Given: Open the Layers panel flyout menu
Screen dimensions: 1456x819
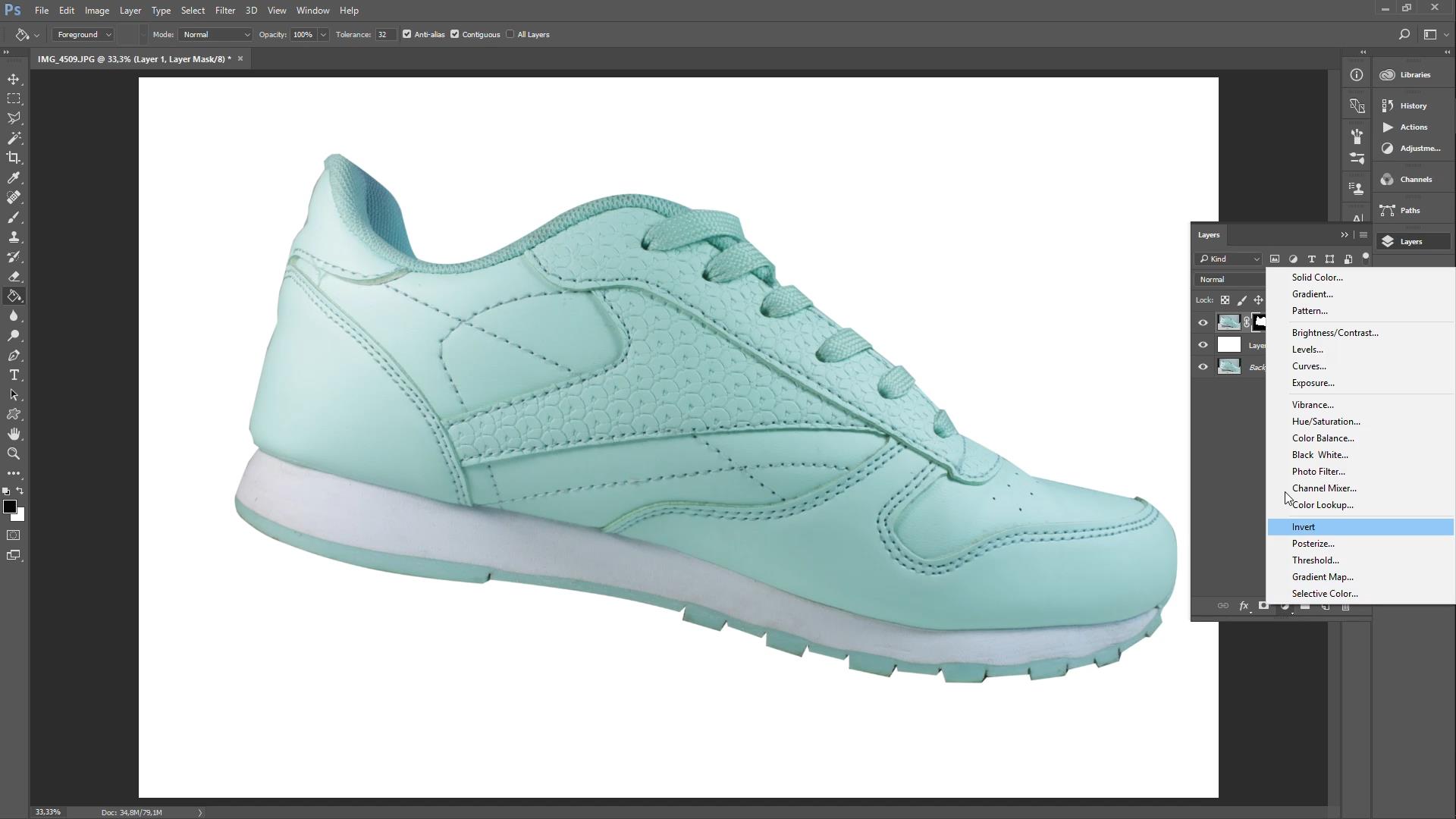Looking at the screenshot, I should [1363, 235].
